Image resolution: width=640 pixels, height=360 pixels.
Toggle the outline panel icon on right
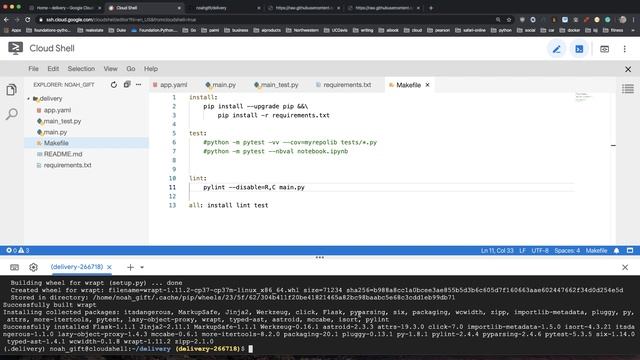628,89
